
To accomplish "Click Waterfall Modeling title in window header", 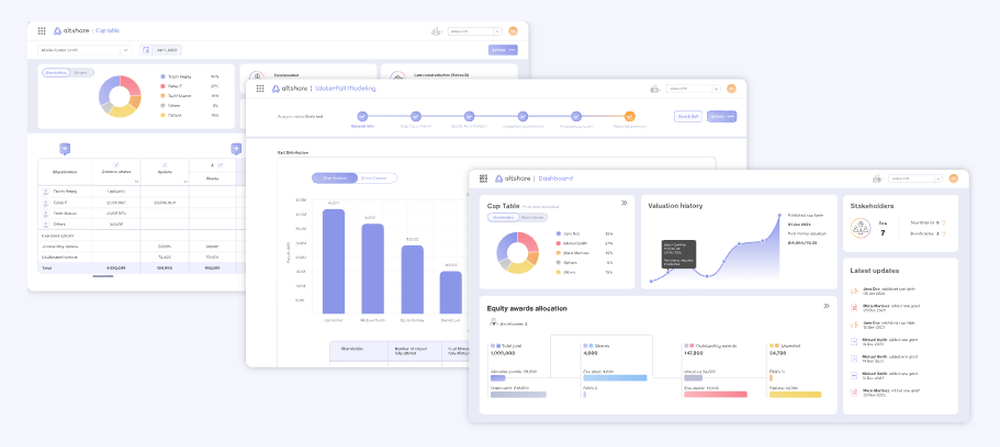I will (x=345, y=89).
